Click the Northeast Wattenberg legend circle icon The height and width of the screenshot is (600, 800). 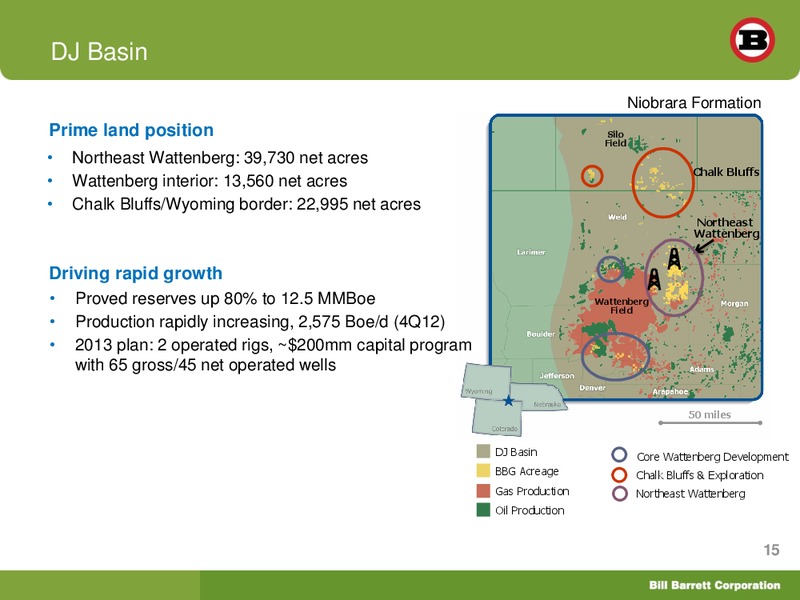pyautogui.click(x=619, y=493)
